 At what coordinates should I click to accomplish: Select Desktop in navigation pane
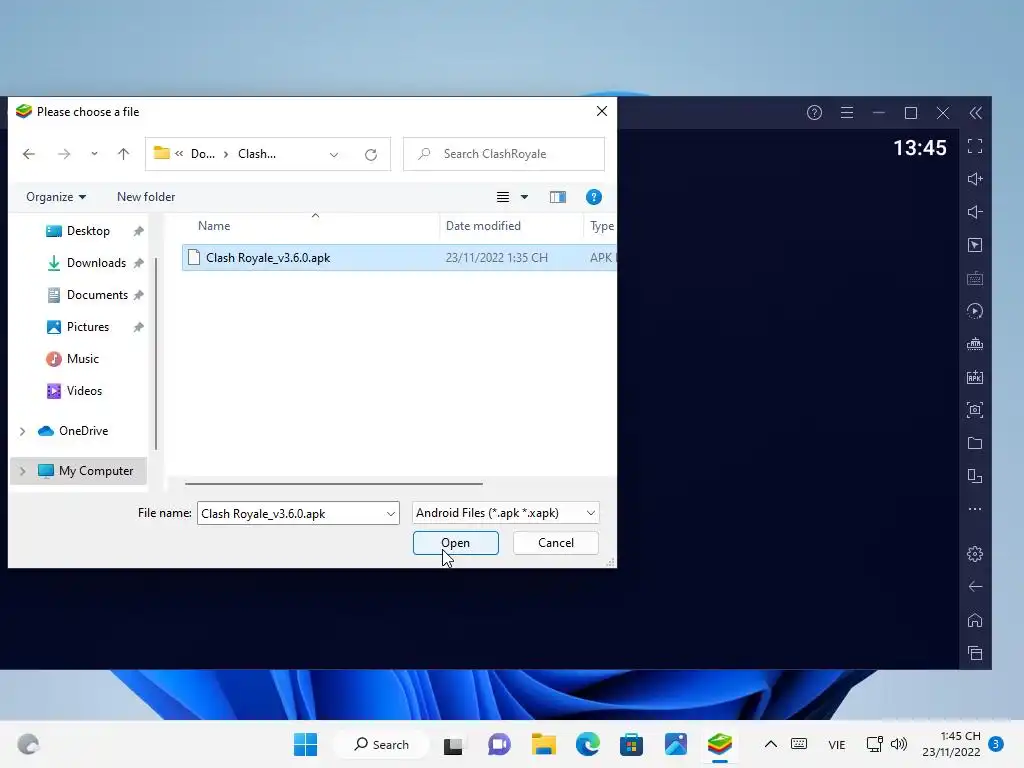pyautogui.click(x=88, y=231)
